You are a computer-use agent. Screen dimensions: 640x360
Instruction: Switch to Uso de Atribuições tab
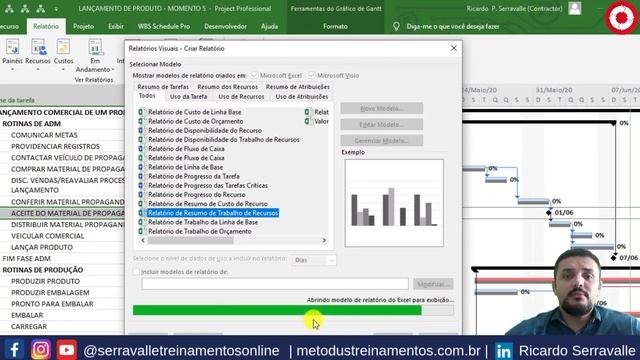click(302, 97)
